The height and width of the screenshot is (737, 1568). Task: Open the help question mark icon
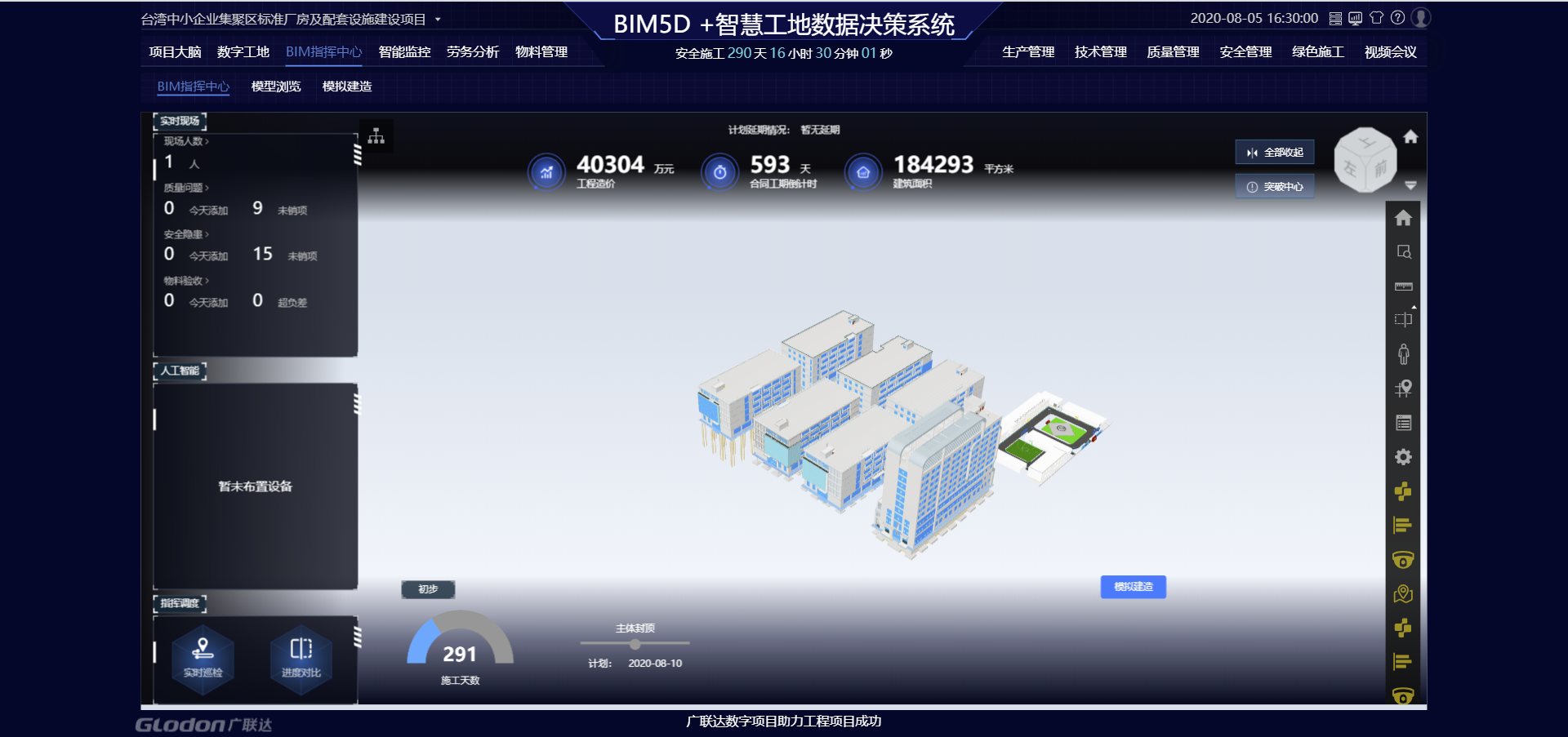click(x=1398, y=18)
